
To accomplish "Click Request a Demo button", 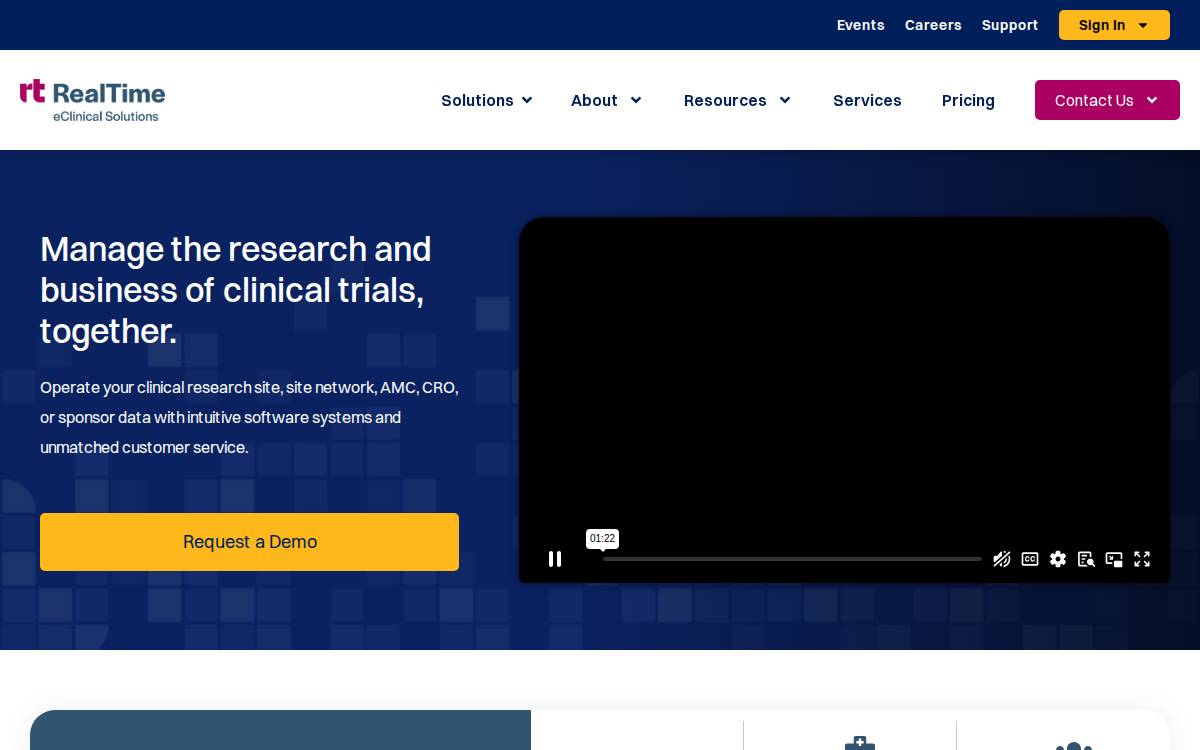I will (249, 542).
